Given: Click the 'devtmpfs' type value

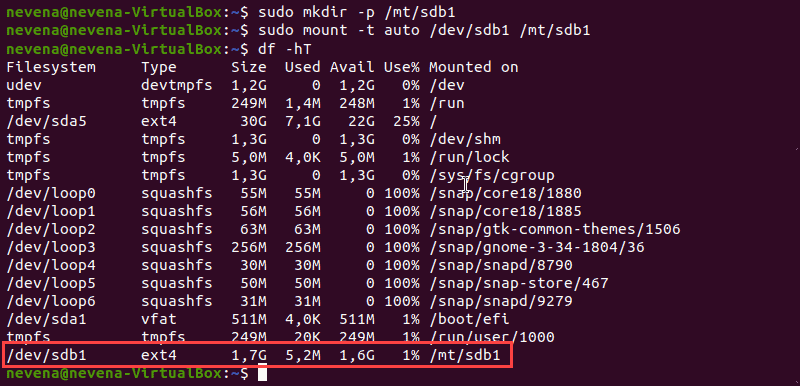Looking at the screenshot, I should [177, 85].
